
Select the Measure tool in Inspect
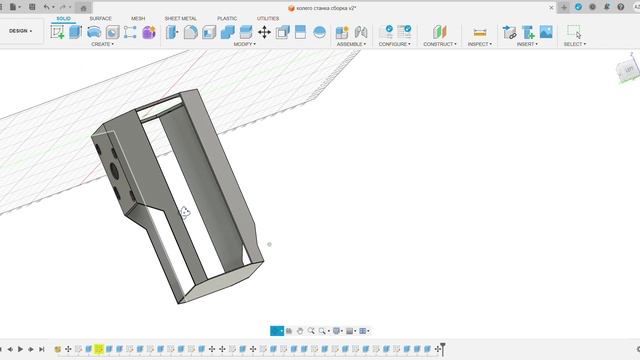pos(480,33)
